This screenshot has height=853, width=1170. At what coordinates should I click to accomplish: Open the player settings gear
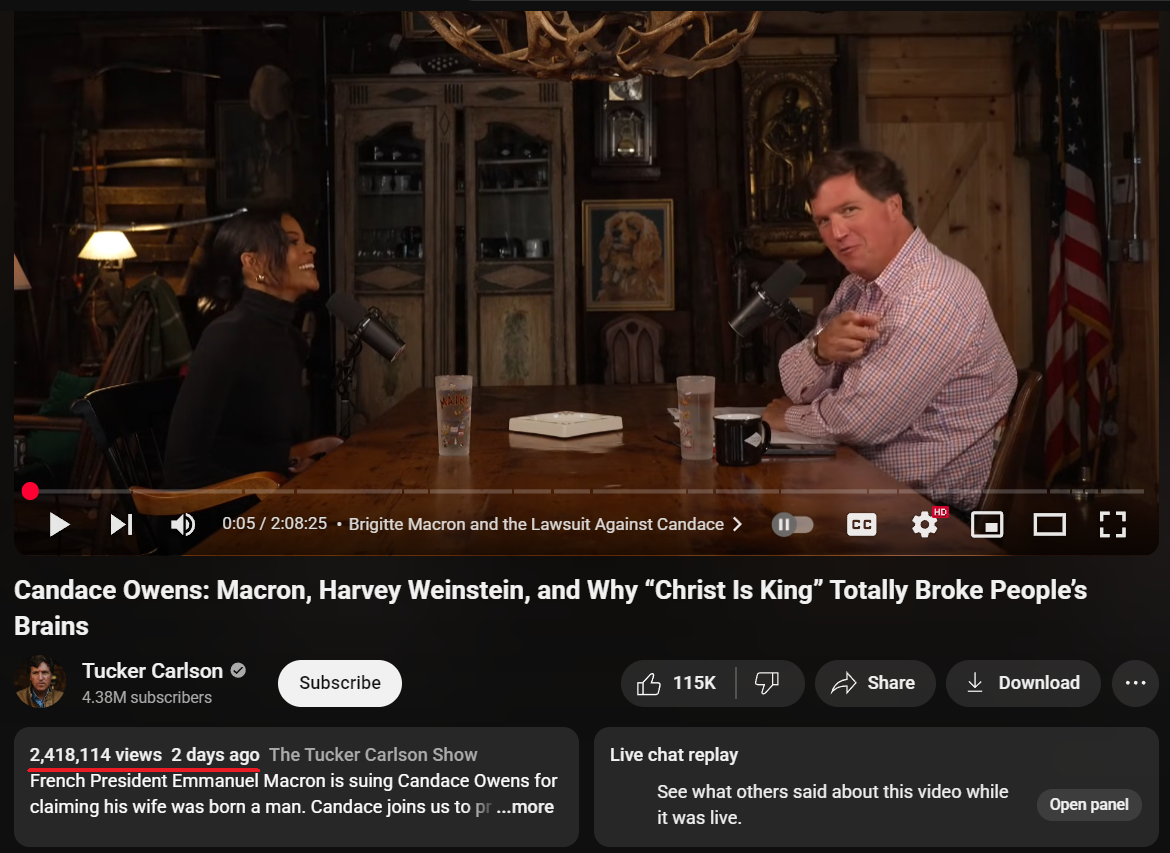tap(925, 525)
